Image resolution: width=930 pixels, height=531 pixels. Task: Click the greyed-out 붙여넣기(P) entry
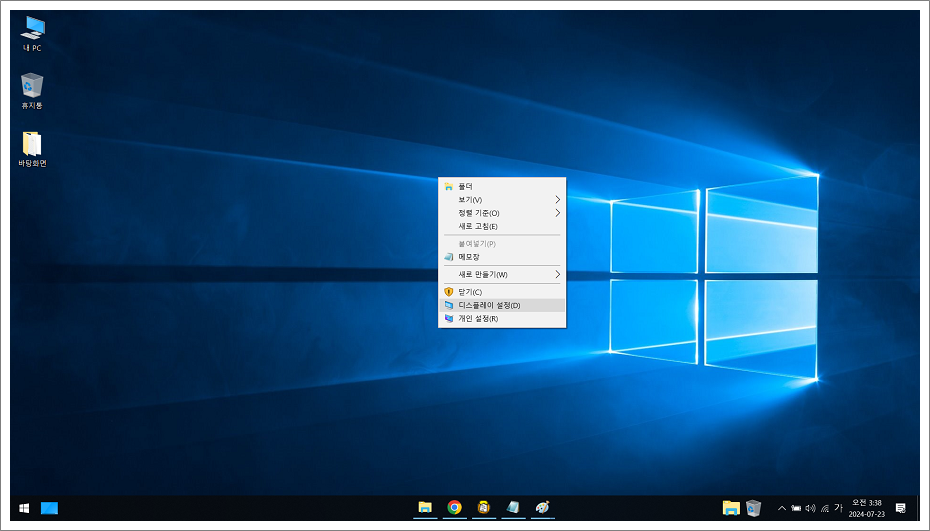point(502,243)
